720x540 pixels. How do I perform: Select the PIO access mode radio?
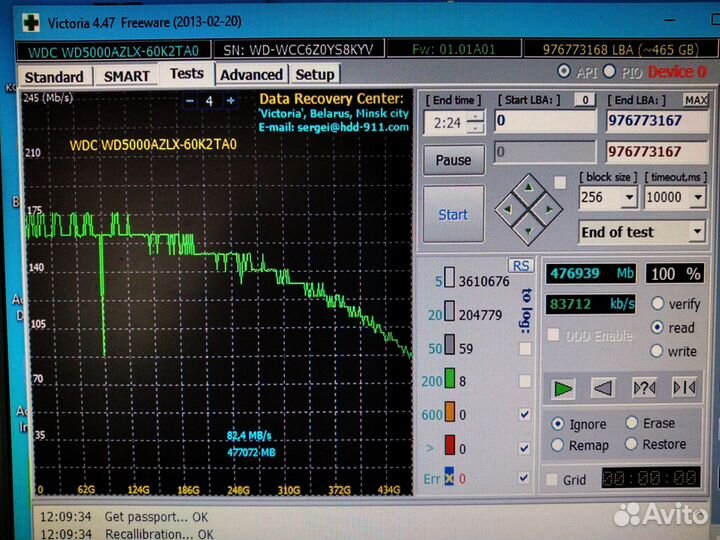click(609, 71)
